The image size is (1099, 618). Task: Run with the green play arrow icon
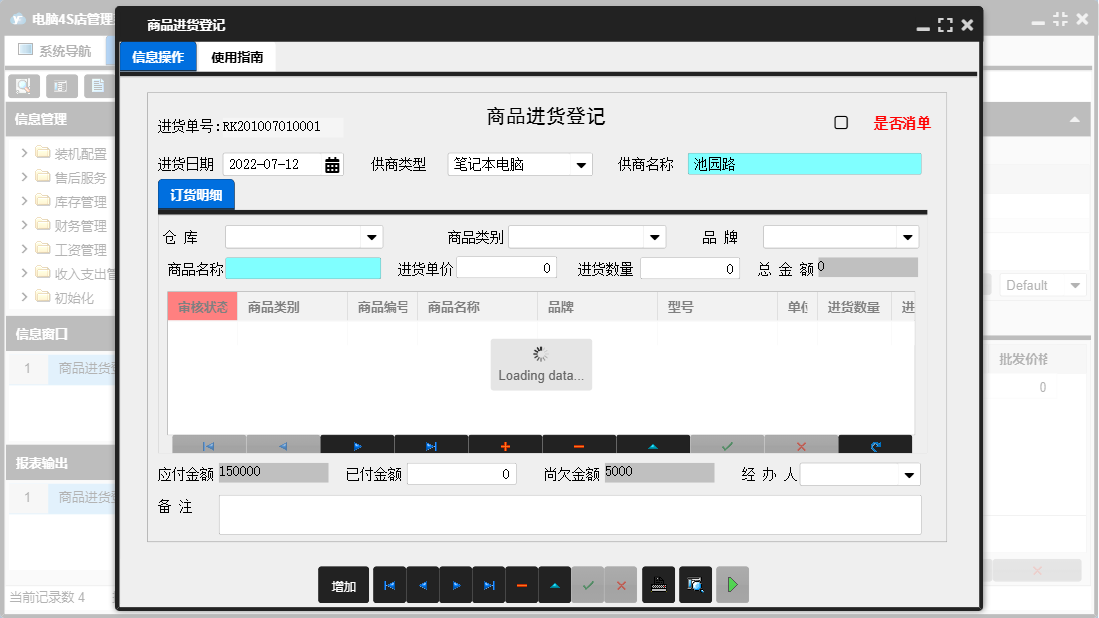(x=731, y=585)
